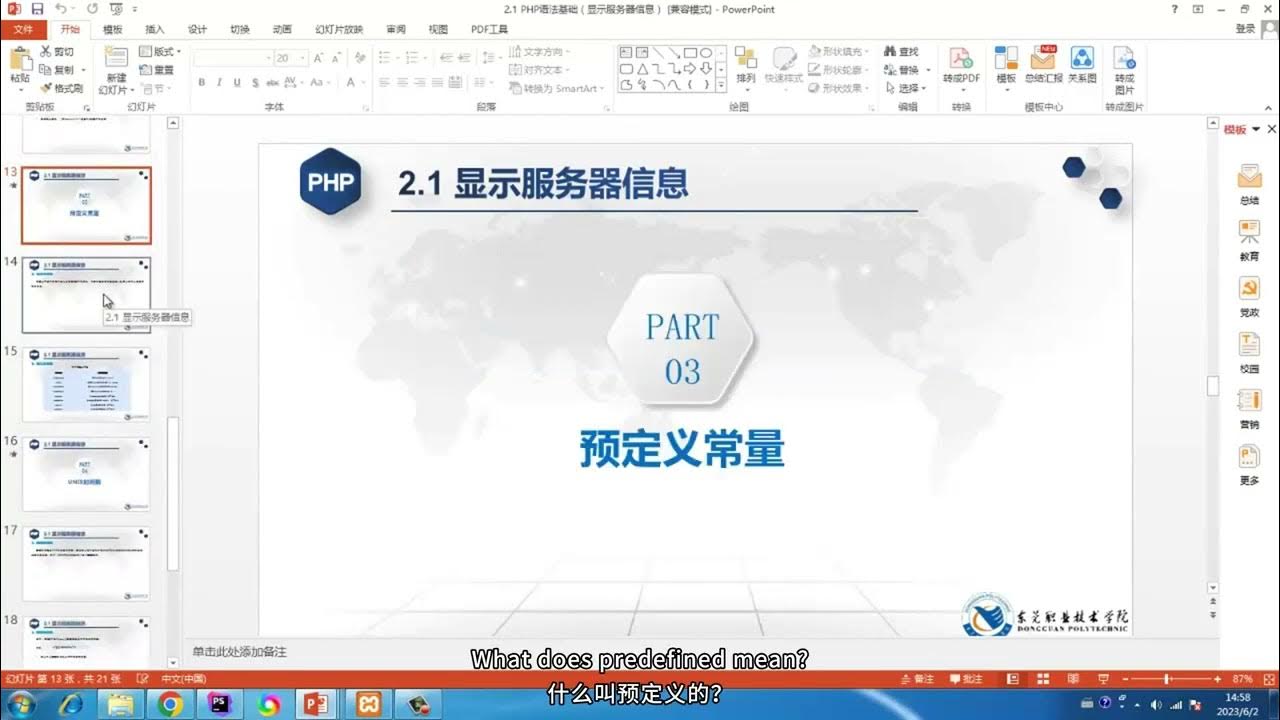Open the font name combo box
The width and height of the screenshot is (1280, 720).
coord(232,58)
